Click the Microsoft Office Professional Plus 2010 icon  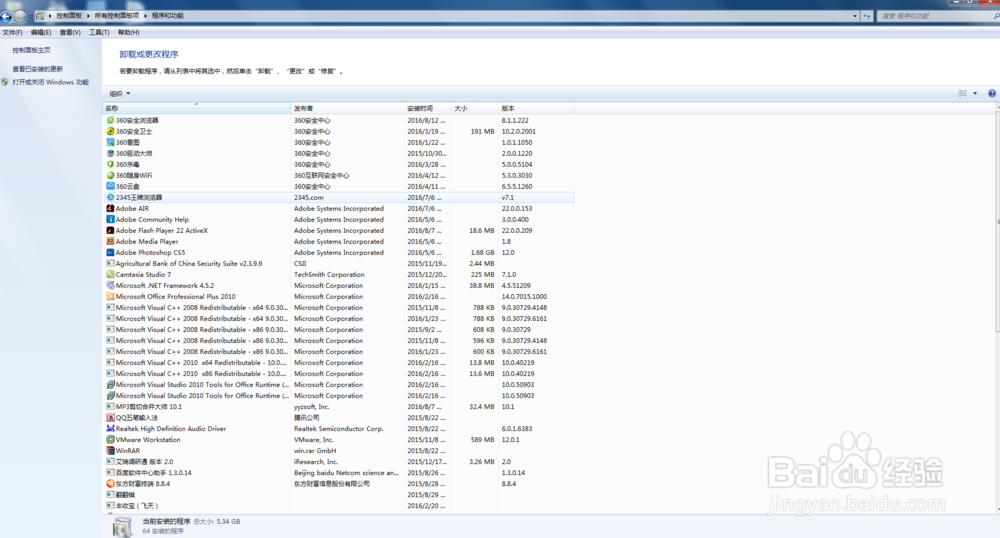(x=110, y=296)
